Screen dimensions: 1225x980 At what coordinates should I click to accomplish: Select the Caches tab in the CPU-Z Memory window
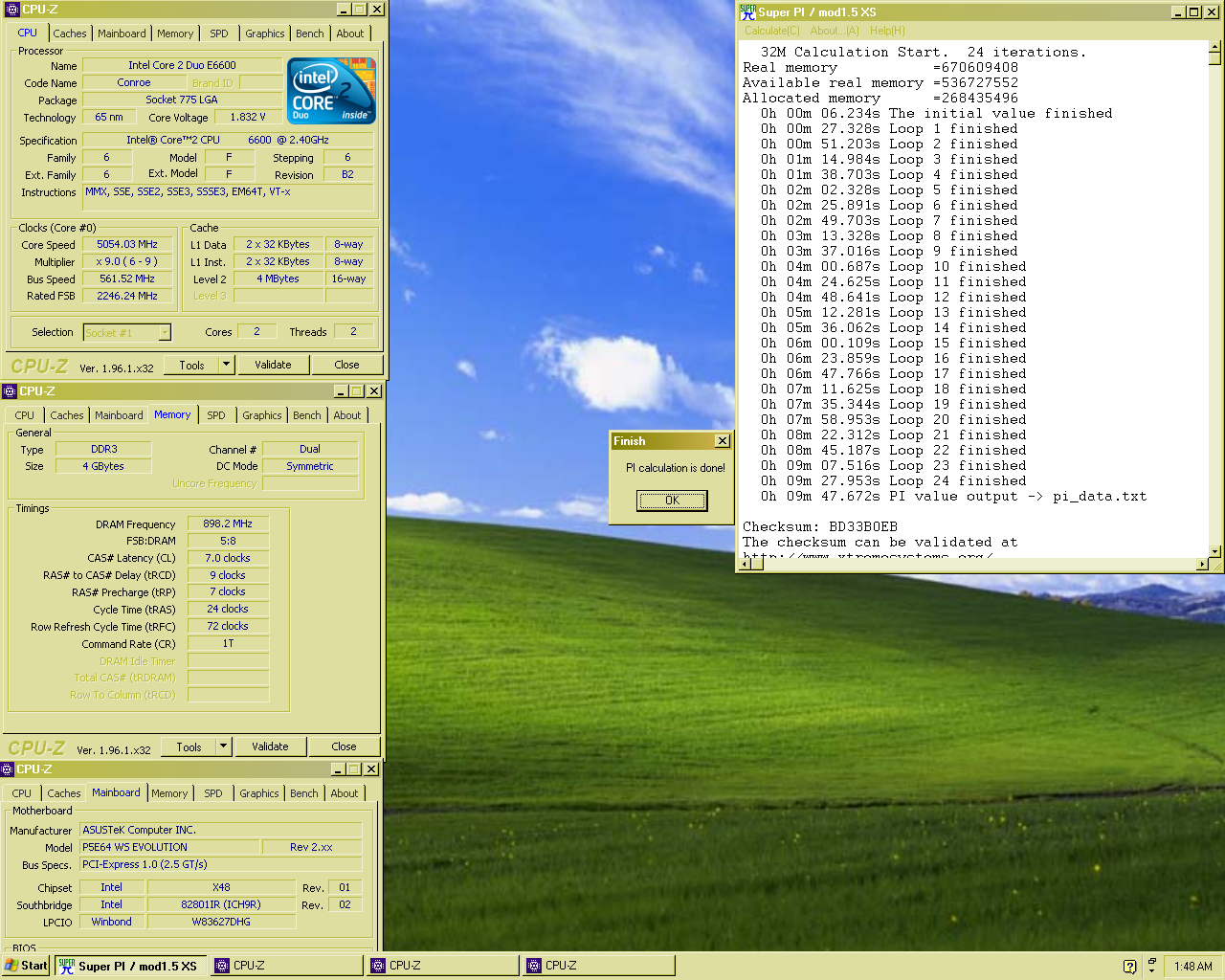pos(67,415)
